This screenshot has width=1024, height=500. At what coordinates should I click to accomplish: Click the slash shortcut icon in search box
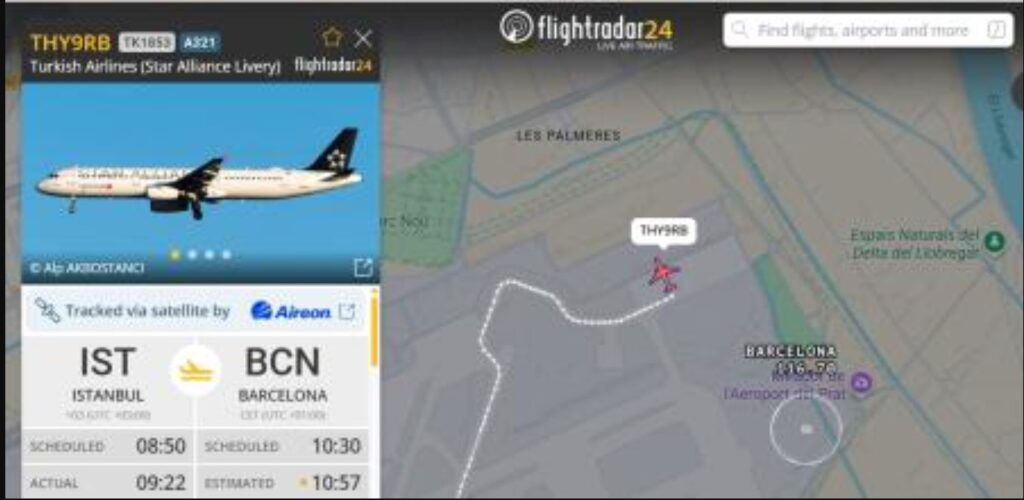click(x=996, y=30)
